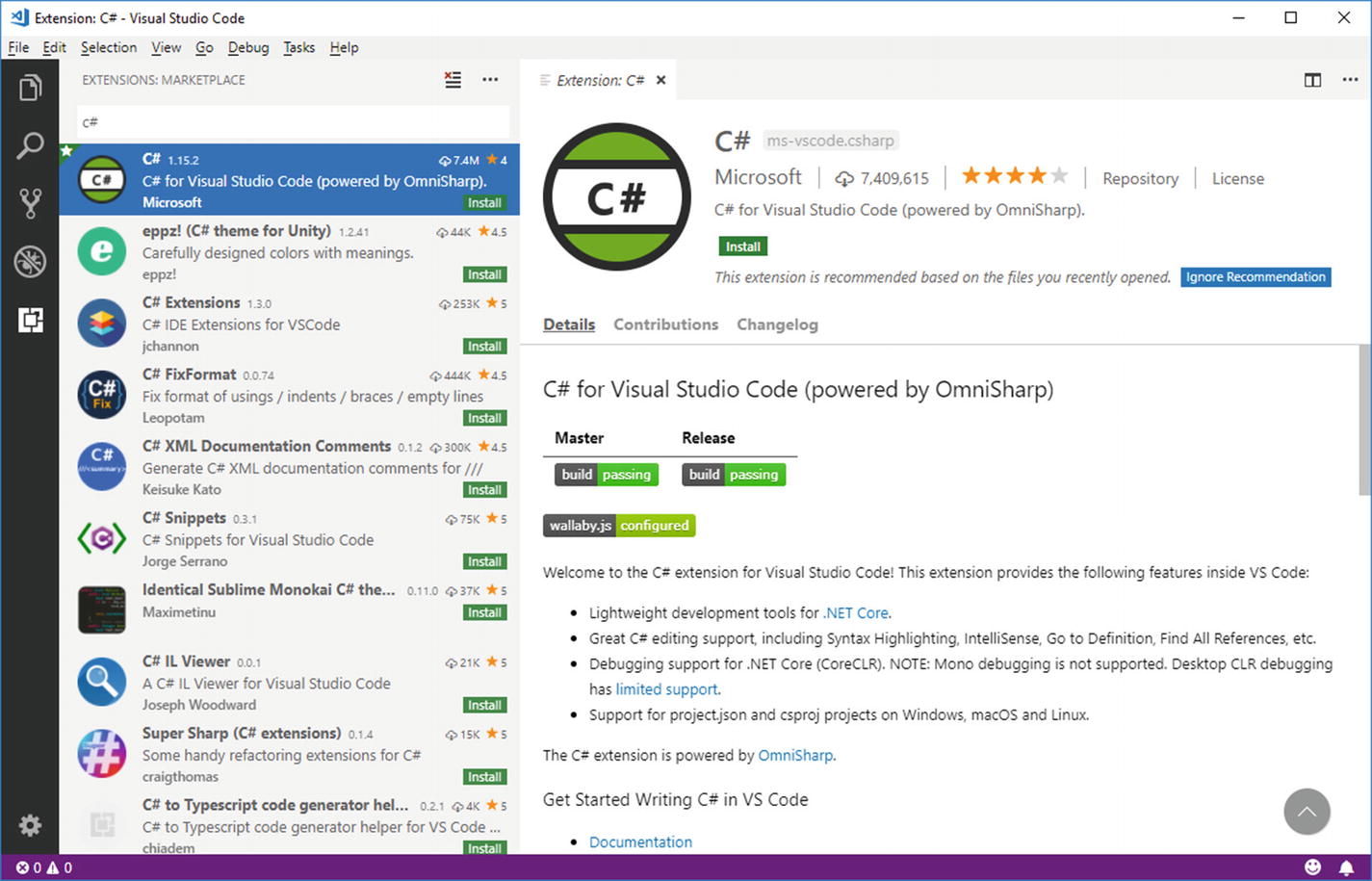This screenshot has height=881, width=1372.
Task: Switch to the Contributions tab
Action: tap(665, 324)
